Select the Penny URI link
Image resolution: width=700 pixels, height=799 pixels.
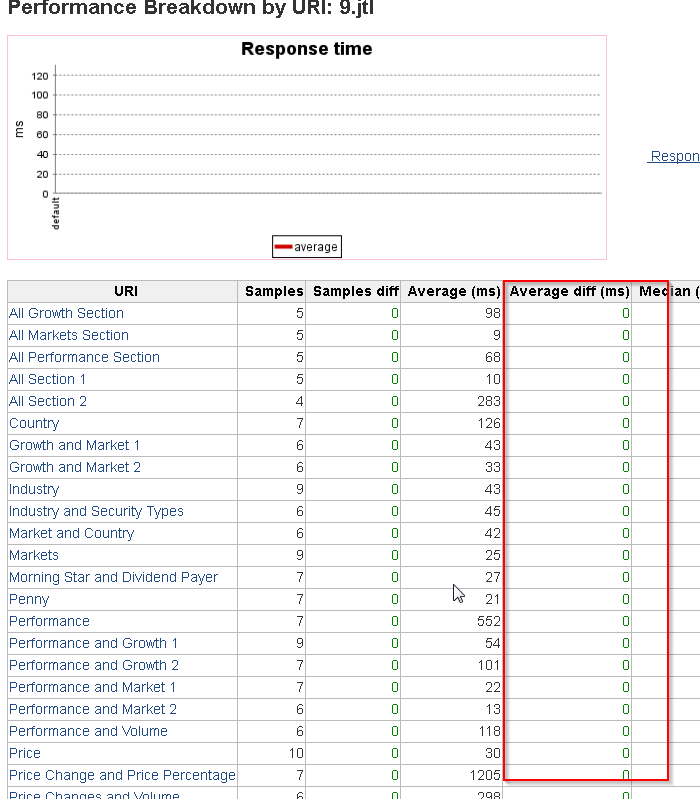[29, 599]
